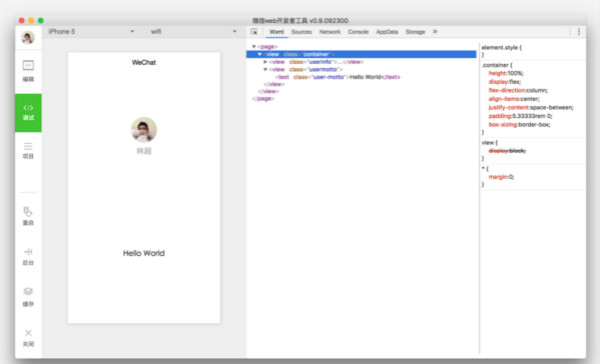Click the element.style rule header
This screenshot has height=364, width=600.
[501, 47]
